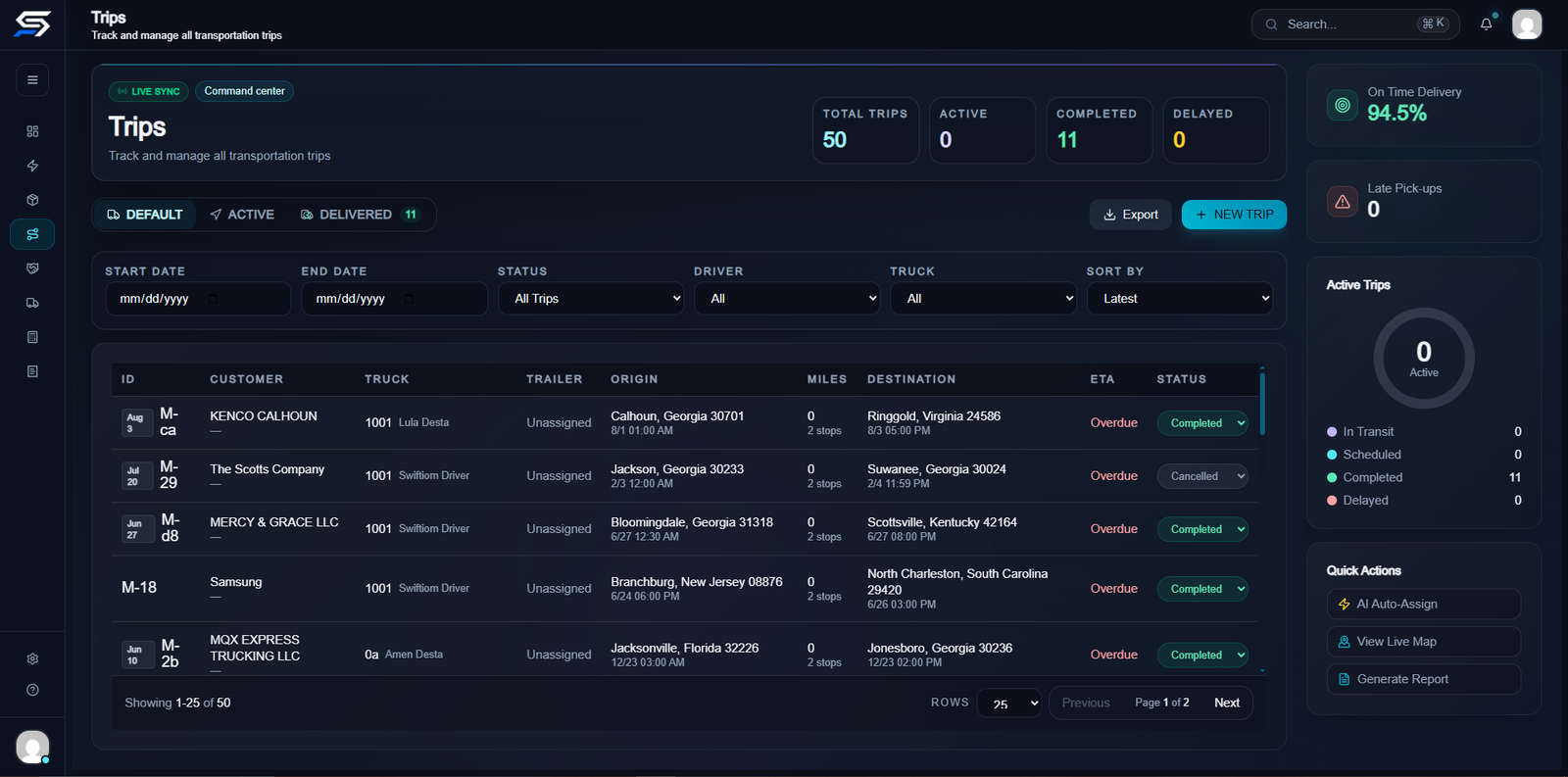This screenshot has height=777, width=1568.
Task: Open the dashboard grid icon in sidebar
Action: pos(32,131)
